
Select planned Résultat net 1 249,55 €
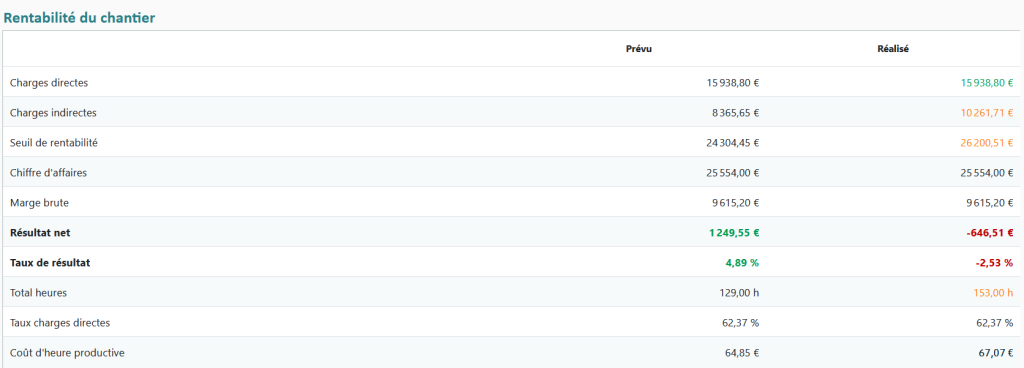pos(734,233)
